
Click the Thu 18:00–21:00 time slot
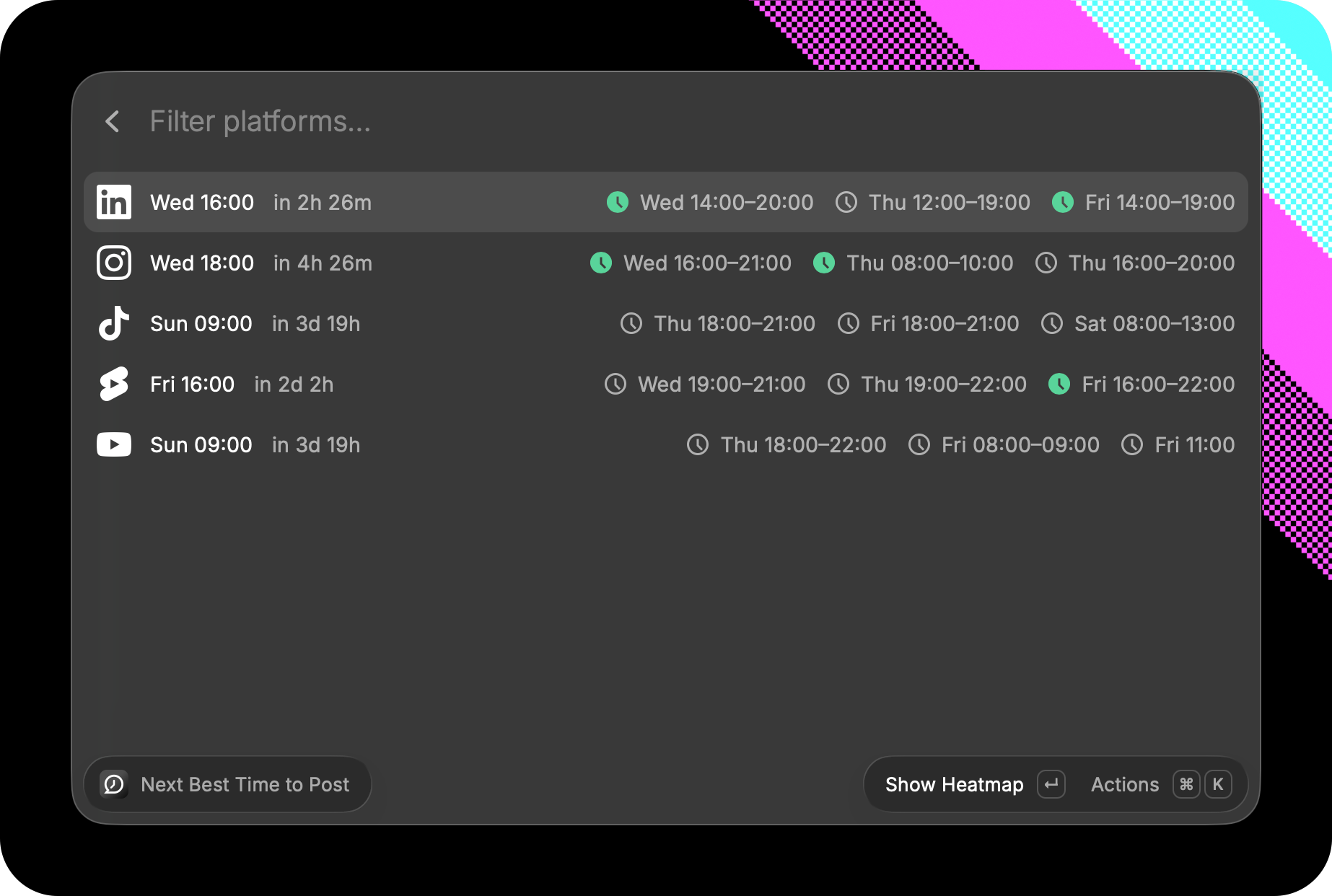click(735, 324)
